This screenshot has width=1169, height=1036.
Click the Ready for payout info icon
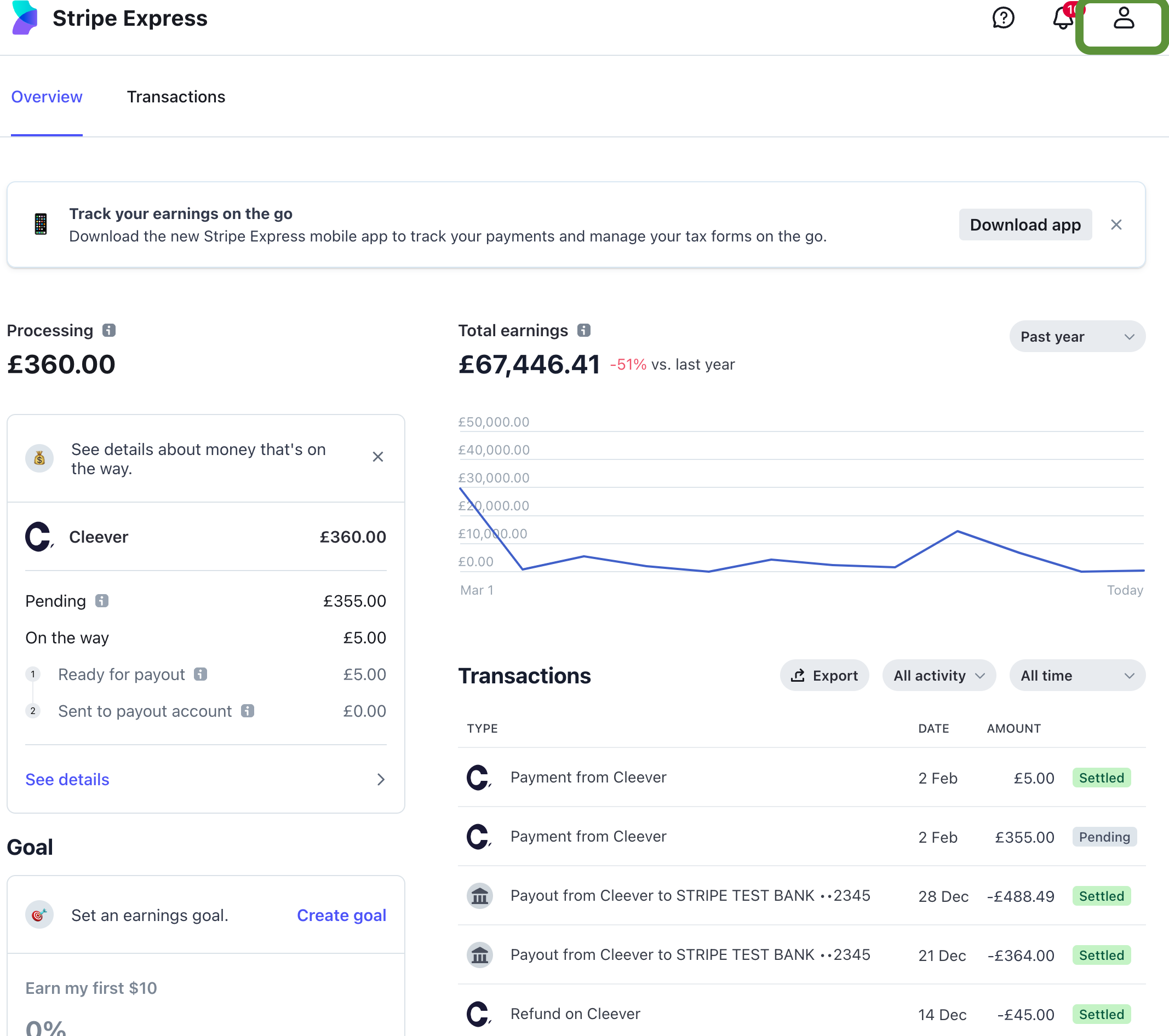[200, 674]
